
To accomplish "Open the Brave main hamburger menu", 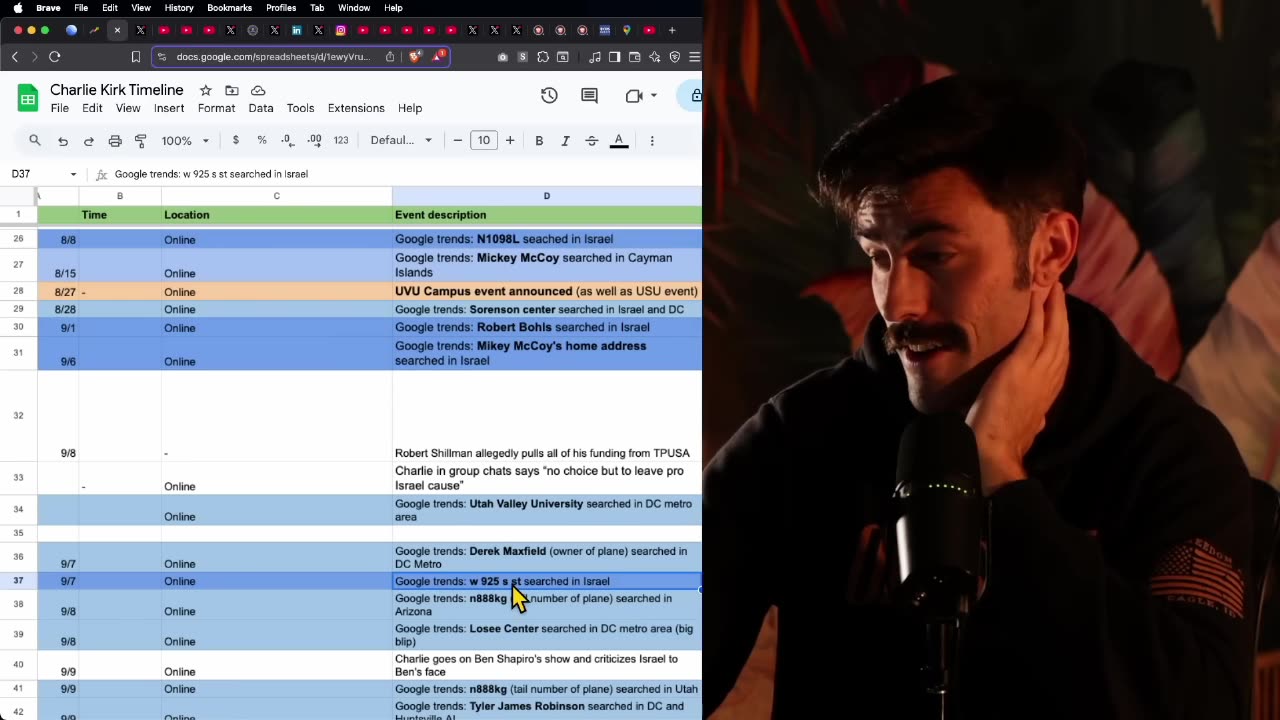I will pos(695,57).
